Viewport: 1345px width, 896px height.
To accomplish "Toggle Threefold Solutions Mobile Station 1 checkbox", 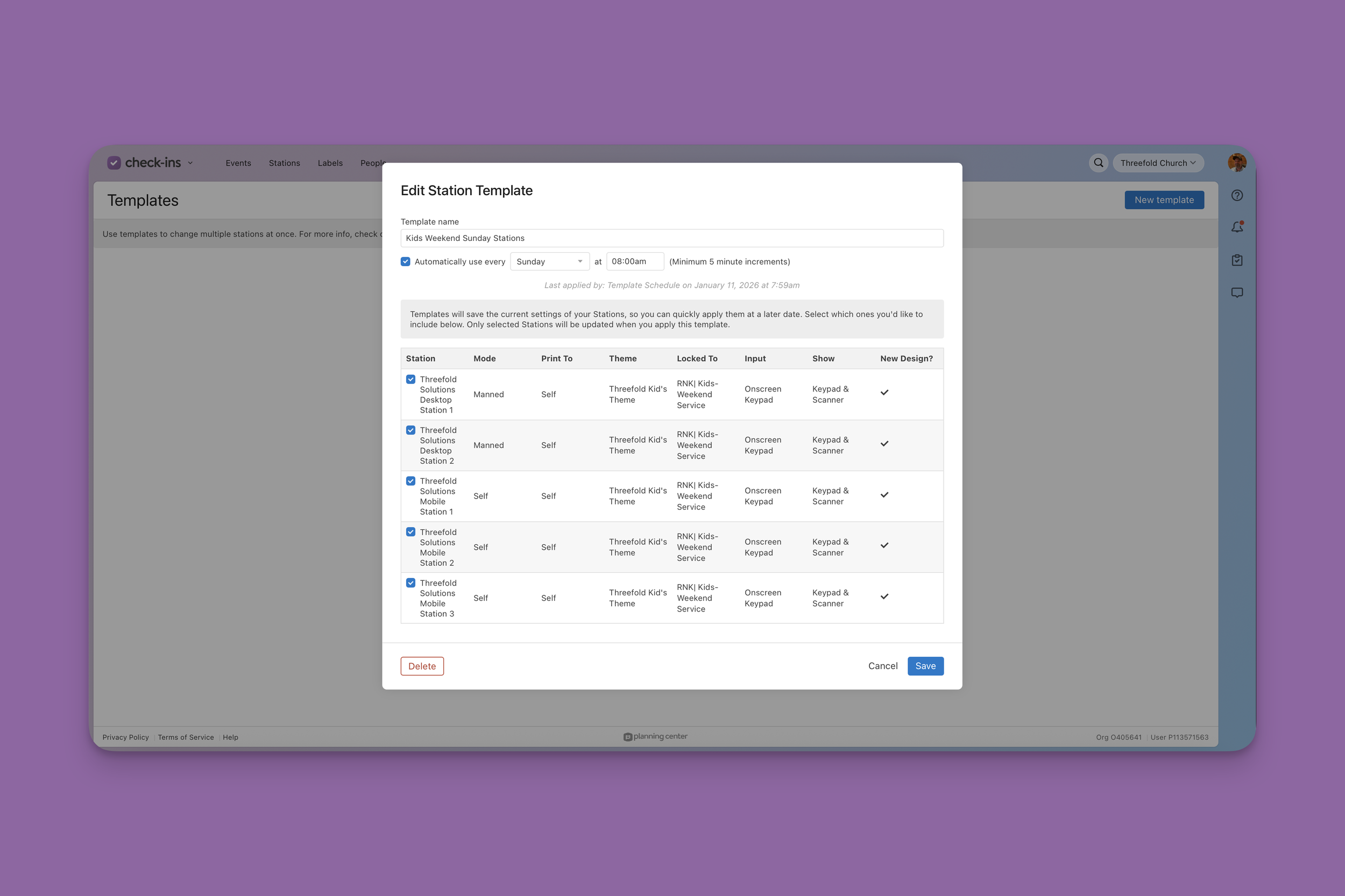I will click(x=410, y=481).
